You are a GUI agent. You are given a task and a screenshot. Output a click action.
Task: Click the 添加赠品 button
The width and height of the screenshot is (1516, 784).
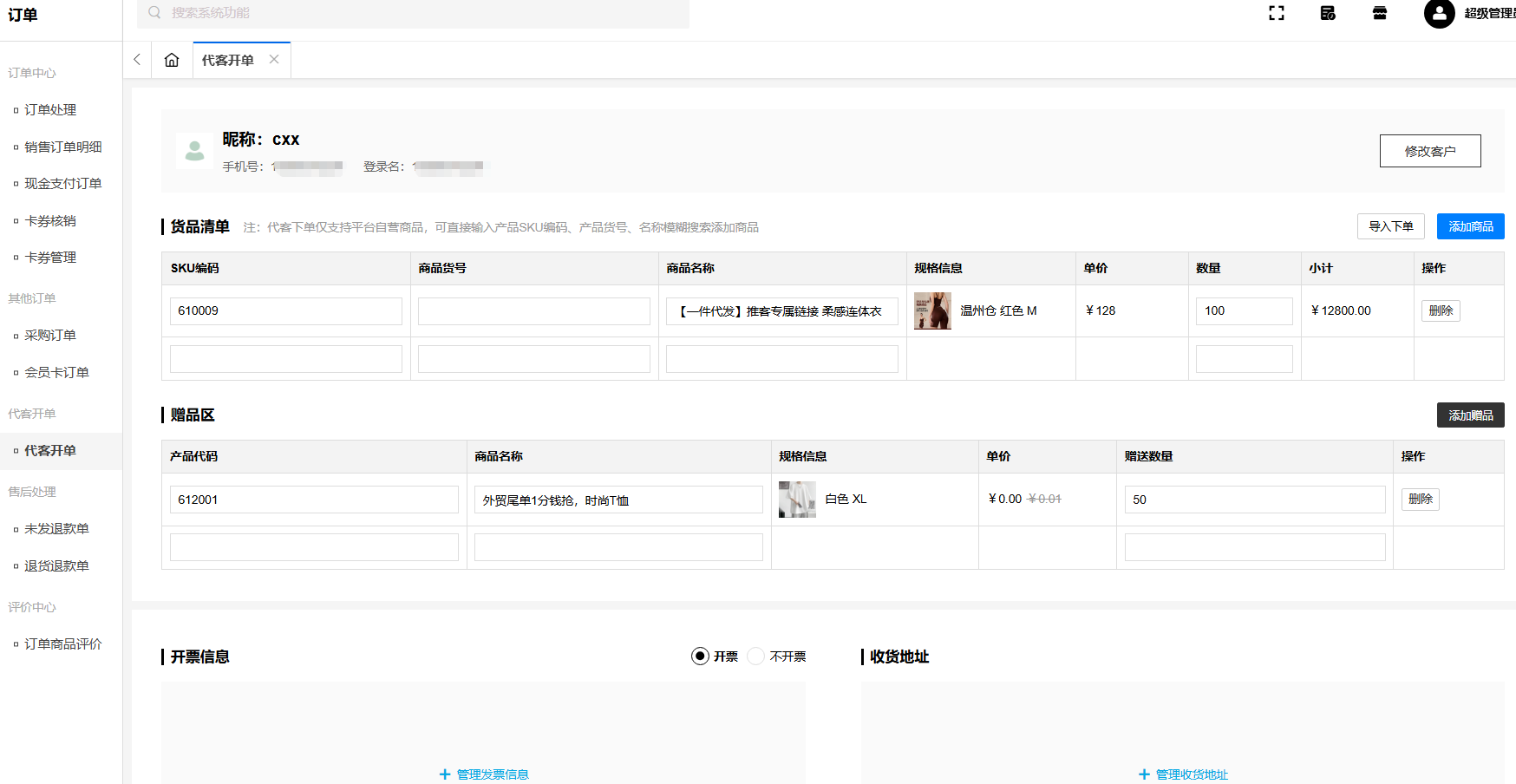click(x=1470, y=415)
